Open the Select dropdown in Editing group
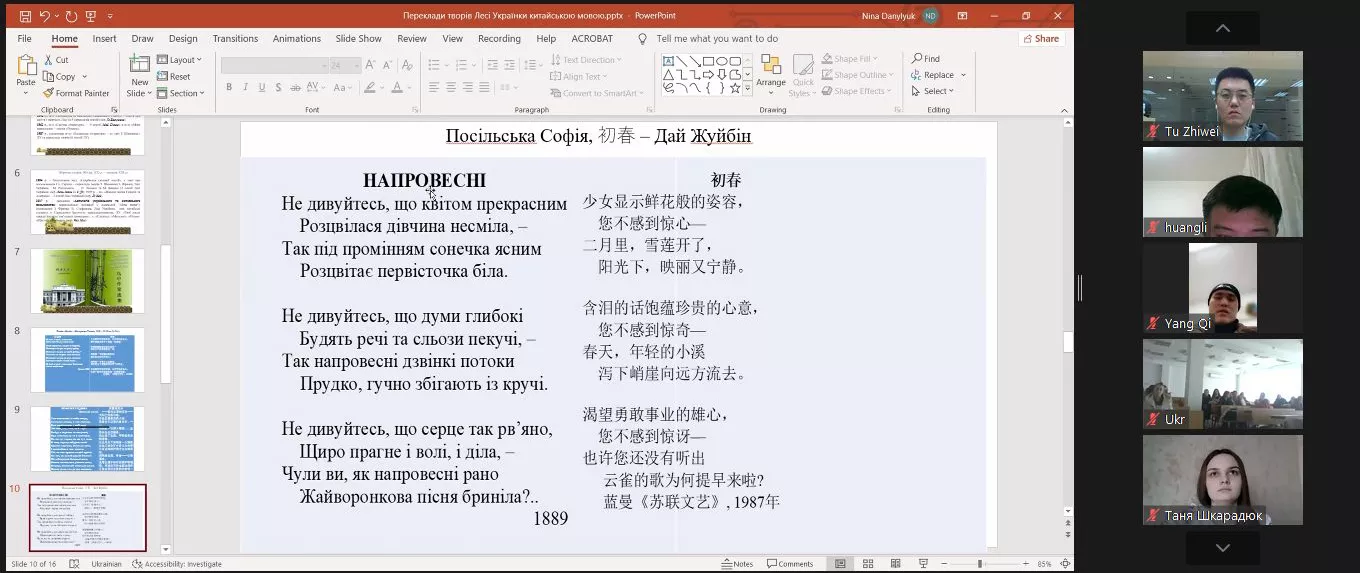Image resolution: width=1360 pixels, height=573 pixels. 933,91
